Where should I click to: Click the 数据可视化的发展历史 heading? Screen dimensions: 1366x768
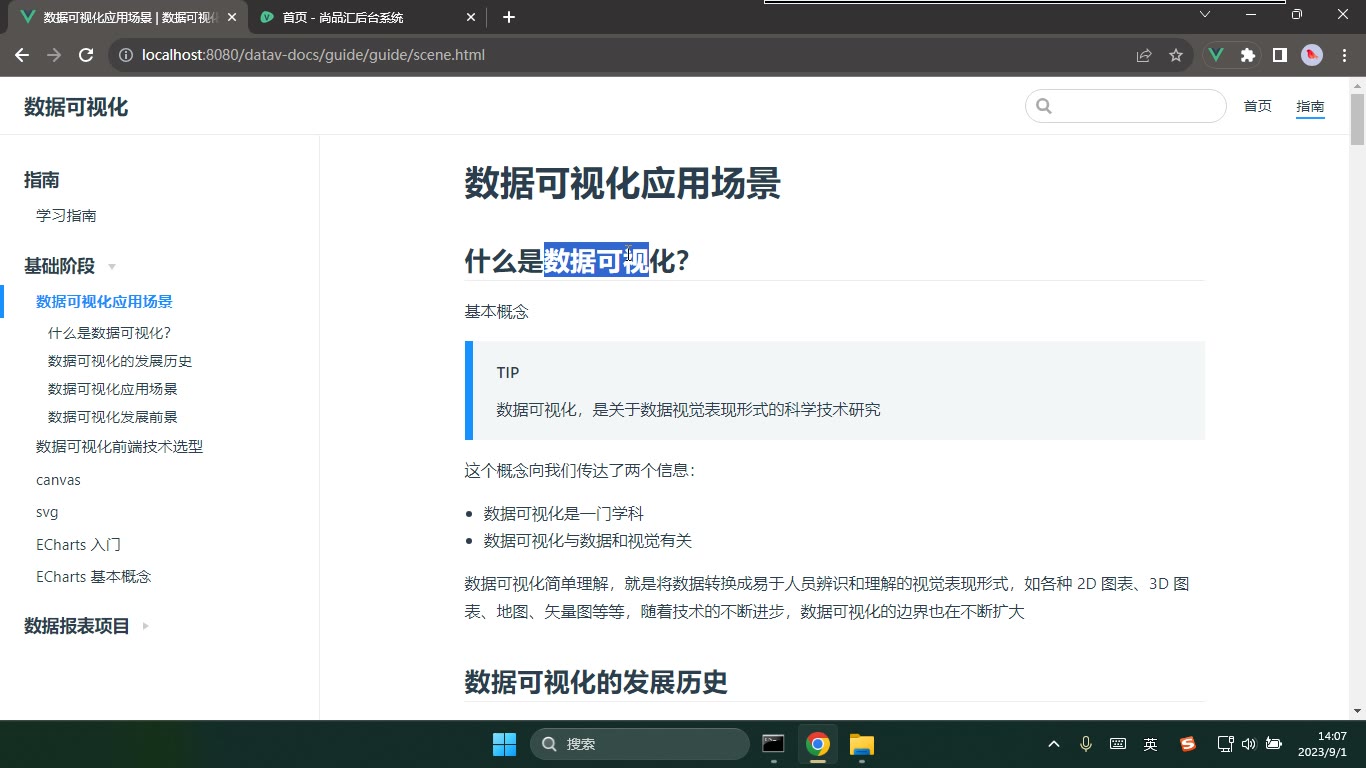pyautogui.click(x=596, y=682)
